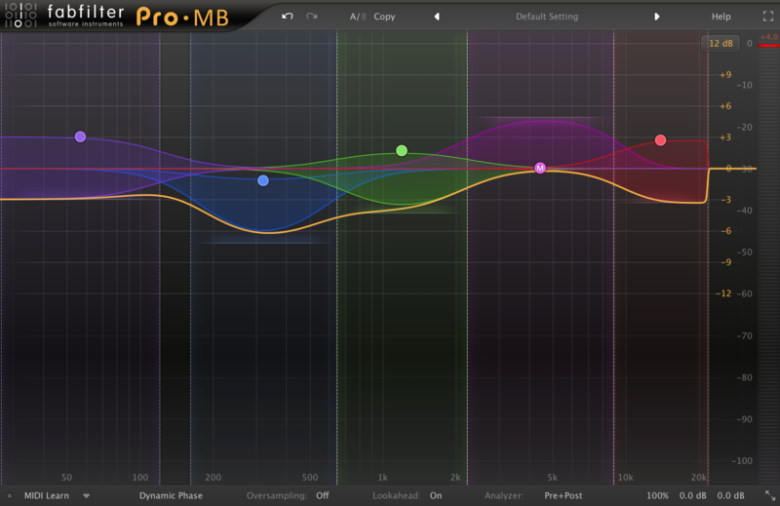Open the Analyzer Pre+Post menu

563,496
